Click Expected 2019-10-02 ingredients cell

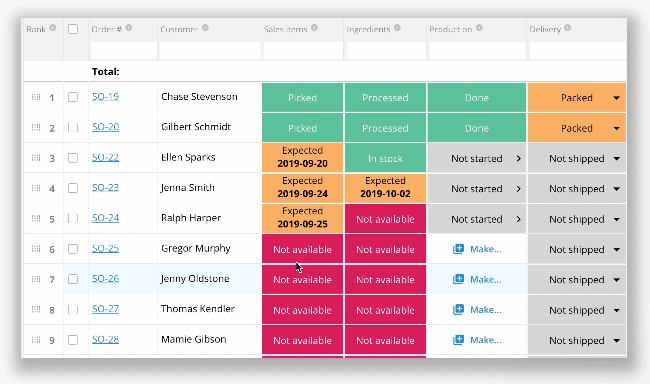point(386,188)
